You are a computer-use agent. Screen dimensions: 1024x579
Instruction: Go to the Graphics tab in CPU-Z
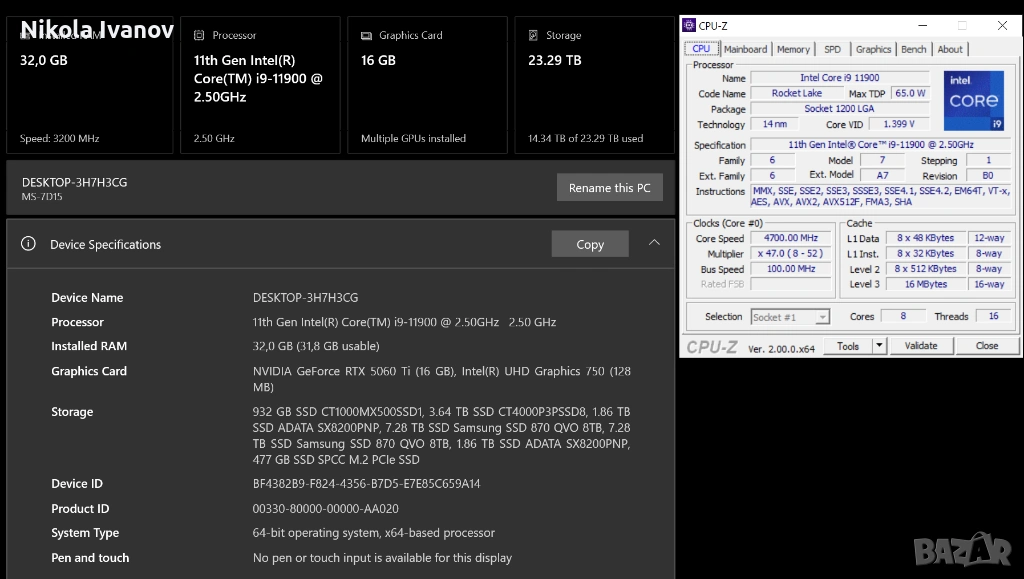pos(873,49)
